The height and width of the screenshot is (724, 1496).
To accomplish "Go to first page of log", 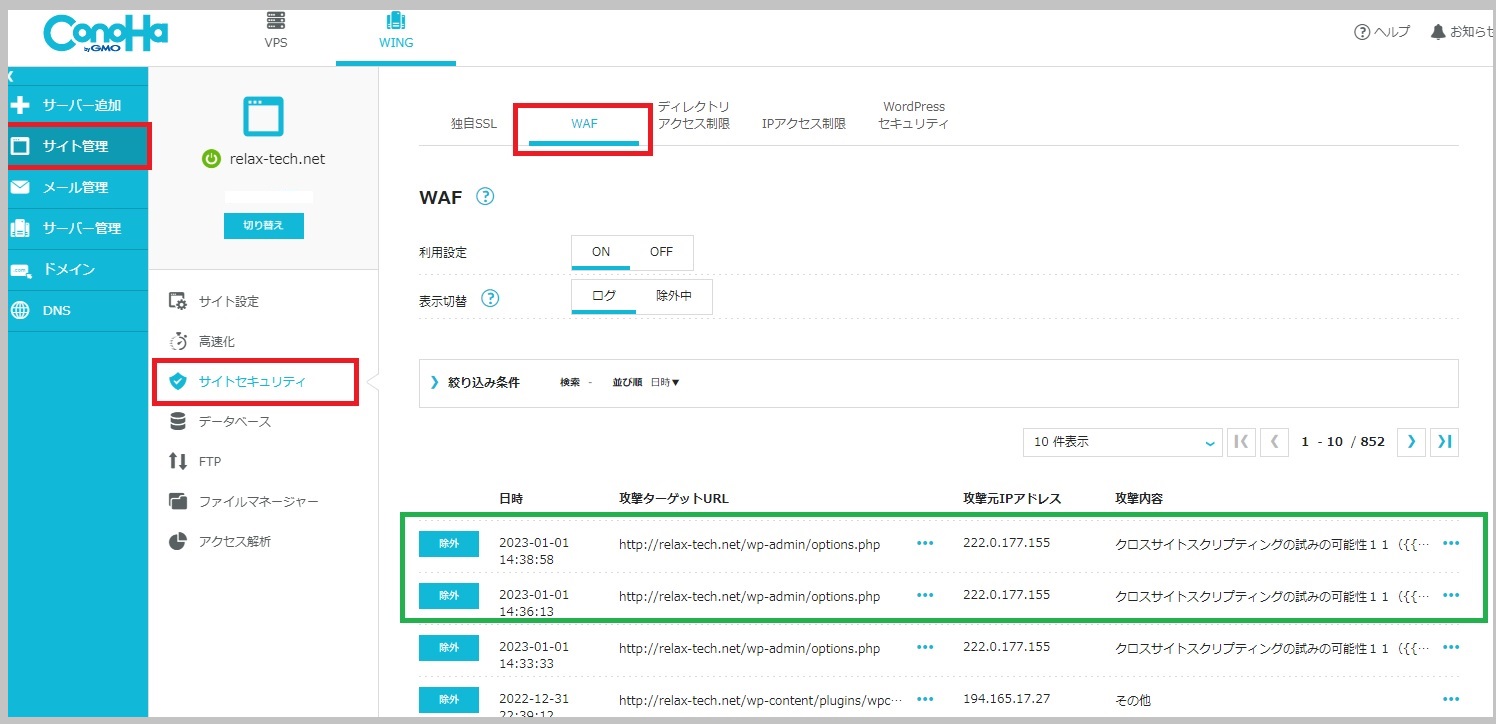I will [x=1241, y=441].
